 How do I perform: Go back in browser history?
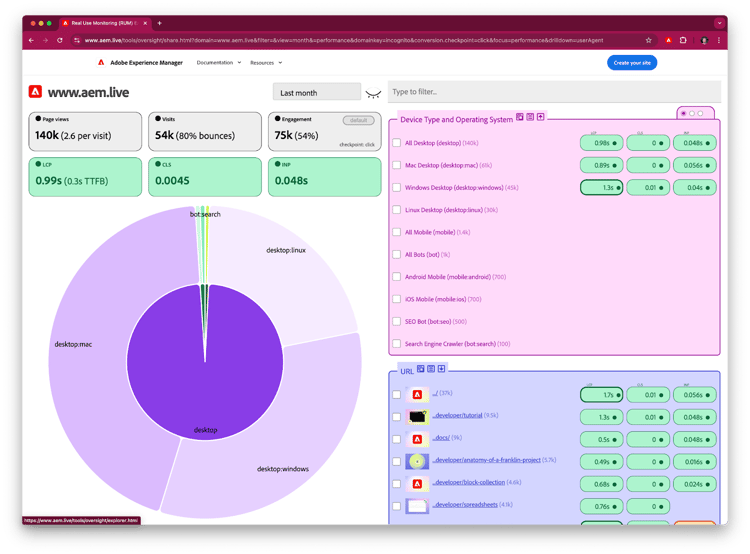pos(31,40)
